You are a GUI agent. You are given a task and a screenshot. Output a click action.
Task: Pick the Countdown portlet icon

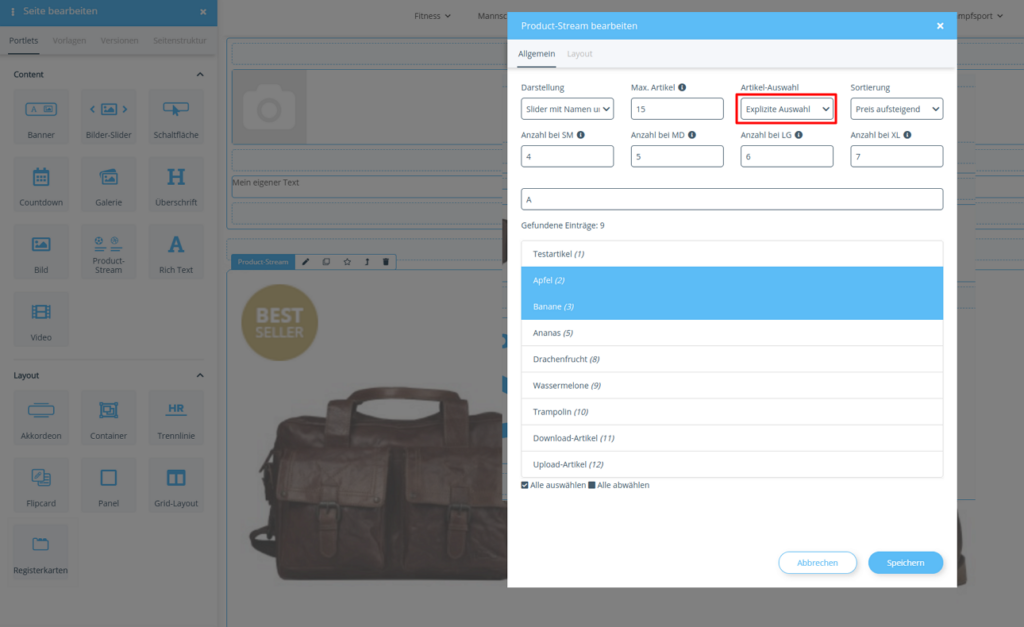(41, 177)
